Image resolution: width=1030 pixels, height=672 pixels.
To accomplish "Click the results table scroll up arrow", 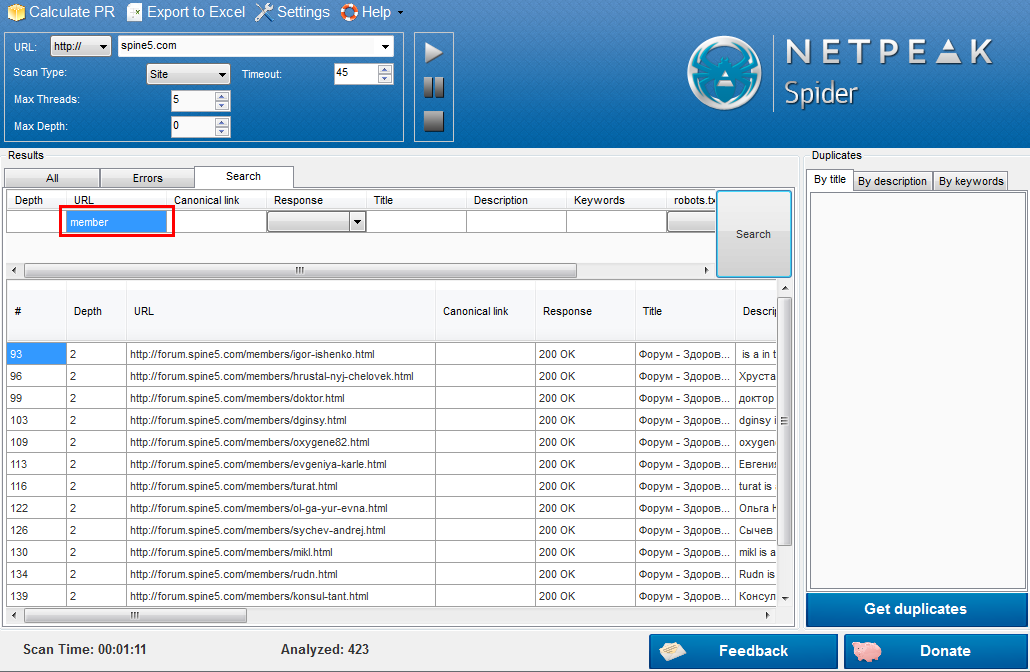I will coord(785,288).
